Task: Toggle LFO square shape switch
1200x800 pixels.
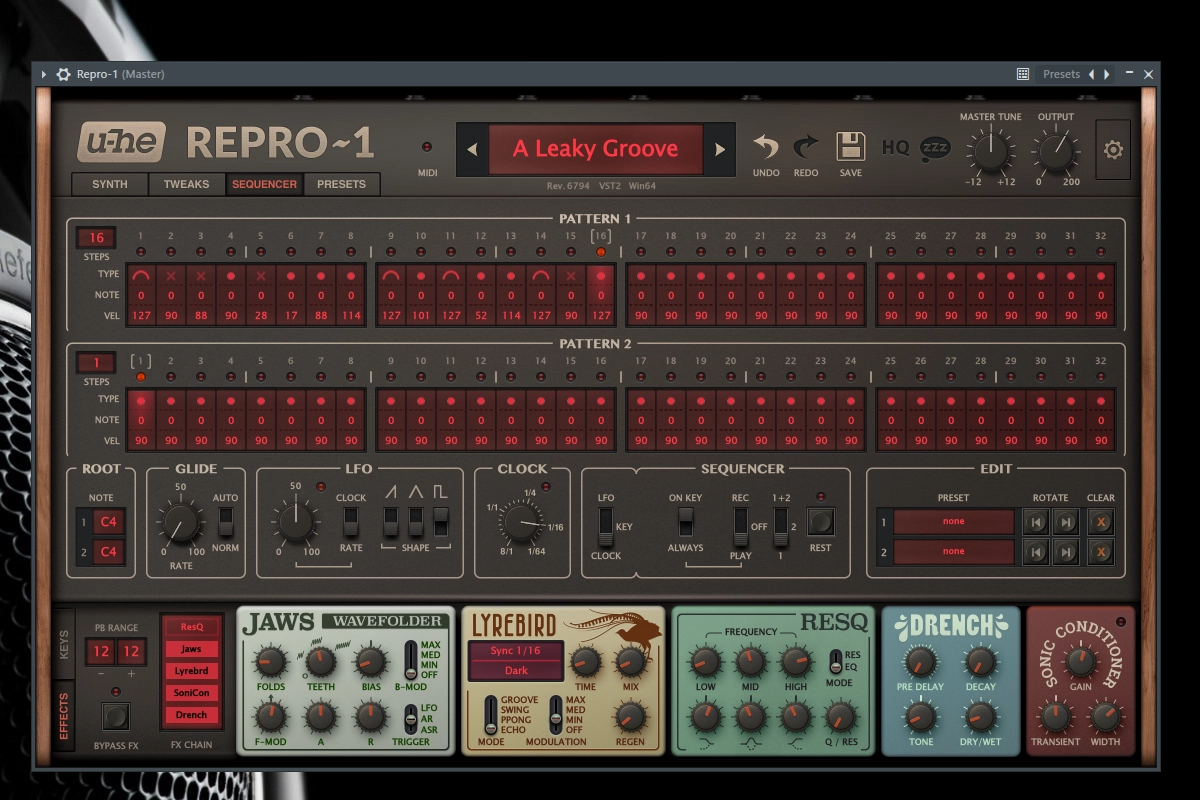Action: tap(441, 521)
